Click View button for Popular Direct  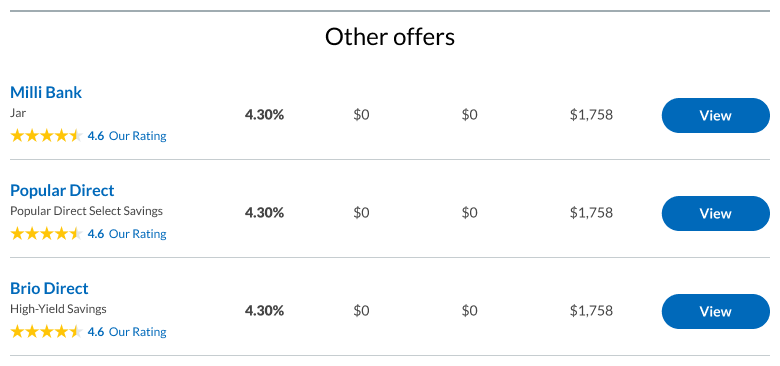[715, 213]
